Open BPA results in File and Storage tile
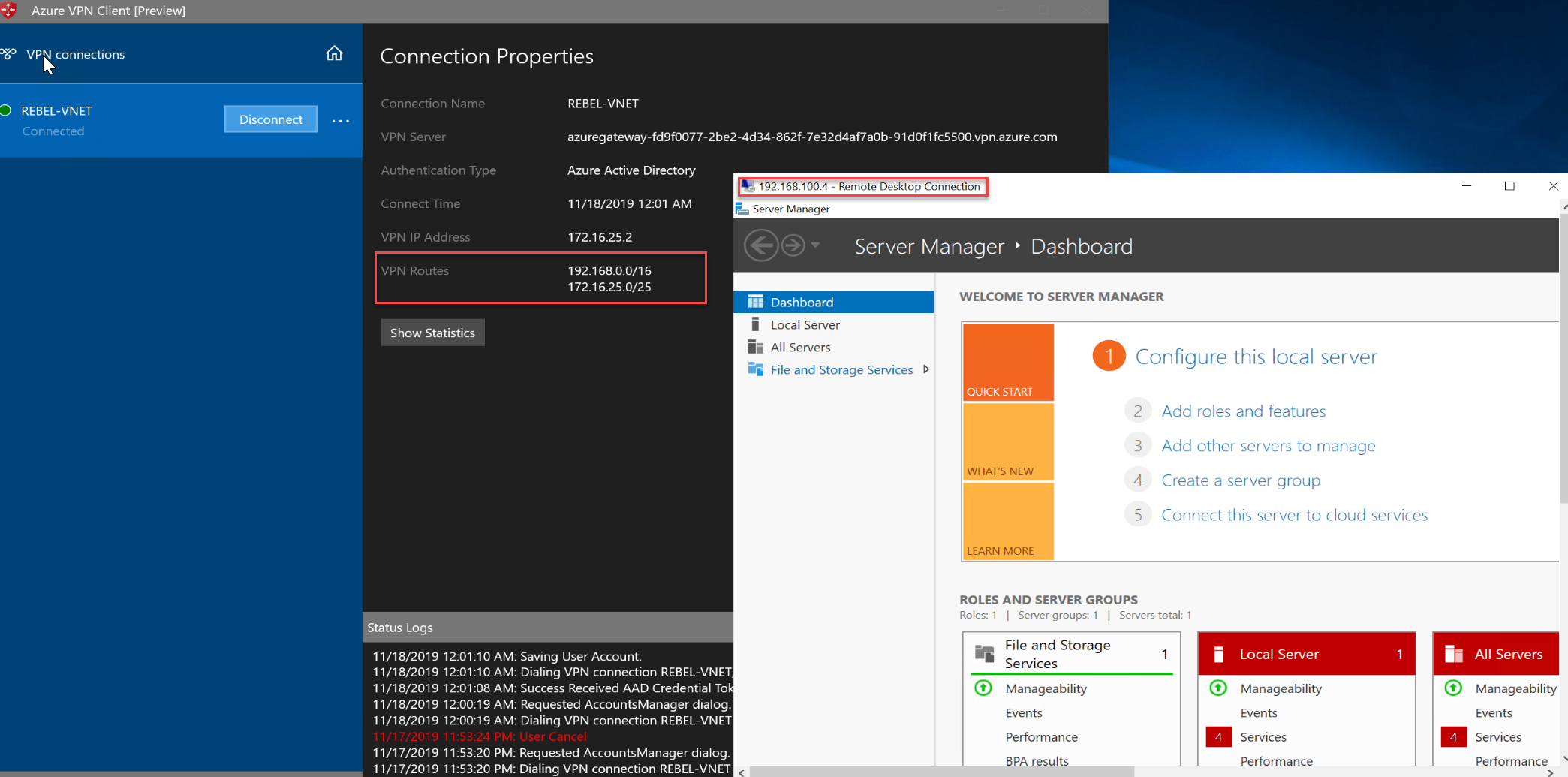Viewport: 1568px width, 777px height. coord(1037,760)
